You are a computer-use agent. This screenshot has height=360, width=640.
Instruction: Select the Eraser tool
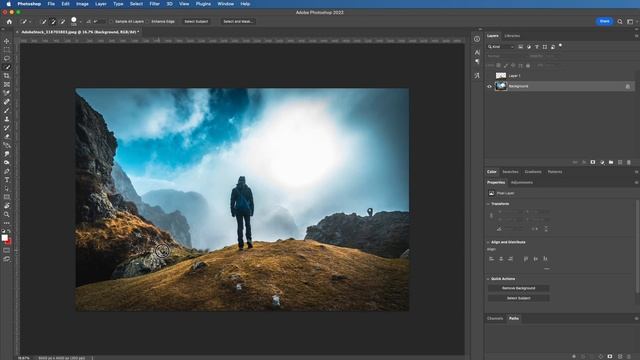[7, 136]
